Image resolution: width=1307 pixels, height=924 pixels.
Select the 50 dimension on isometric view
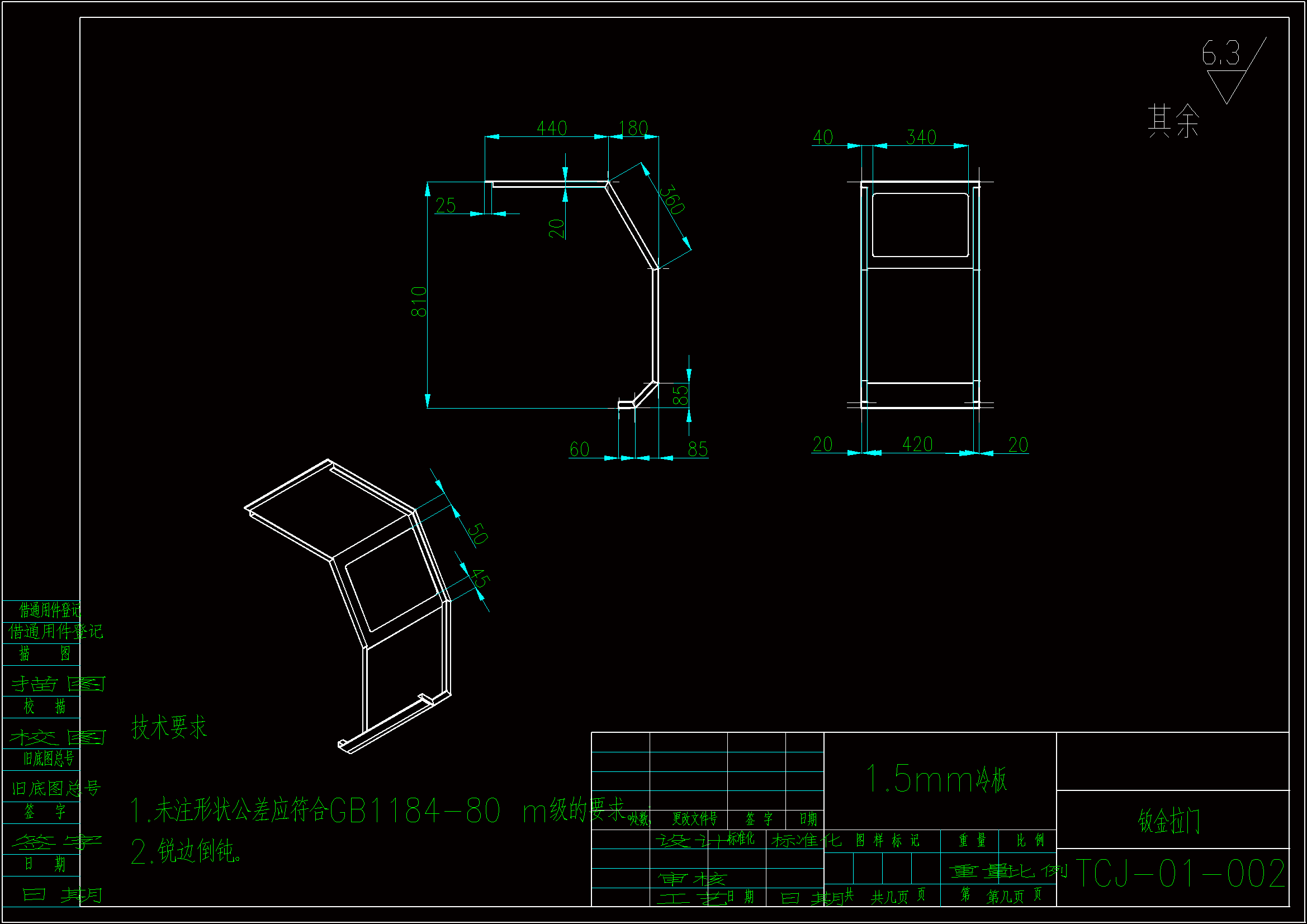click(x=477, y=533)
